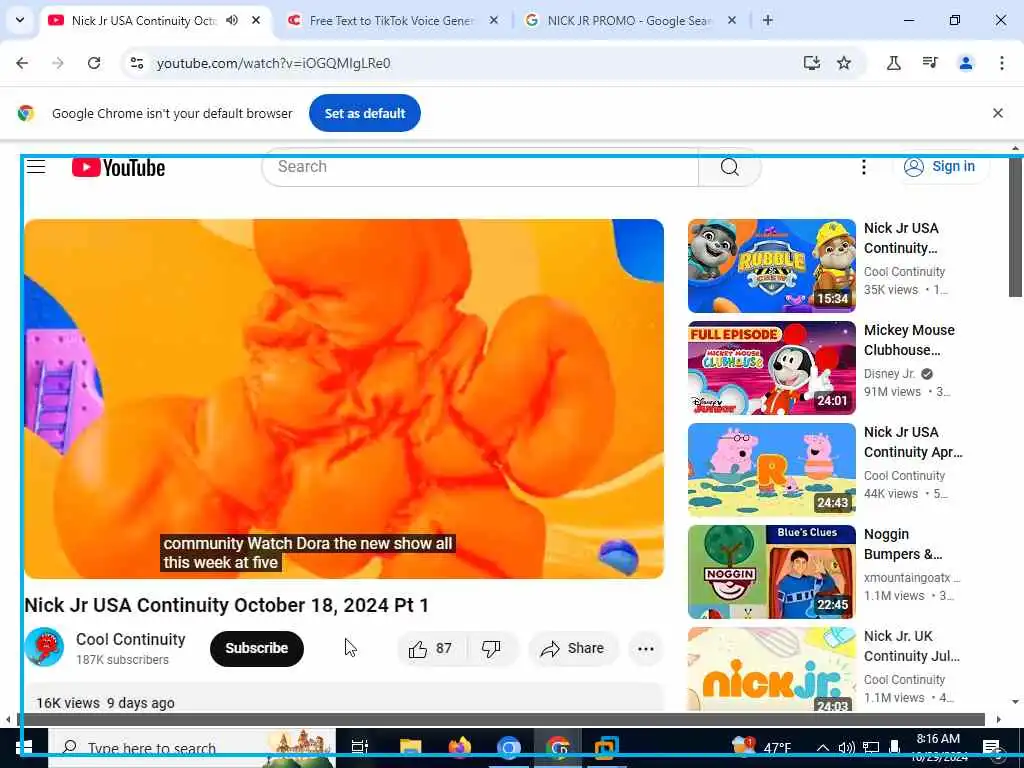Open Mickey Mouse Clubhouse full episode thumbnail
The height and width of the screenshot is (768, 1024).
(x=771, y=368)
